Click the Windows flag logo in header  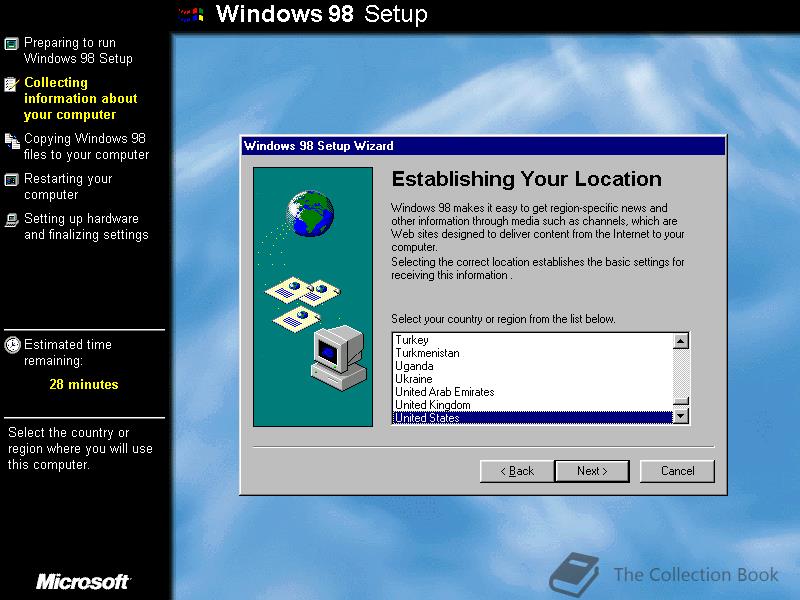click(192, 14)
